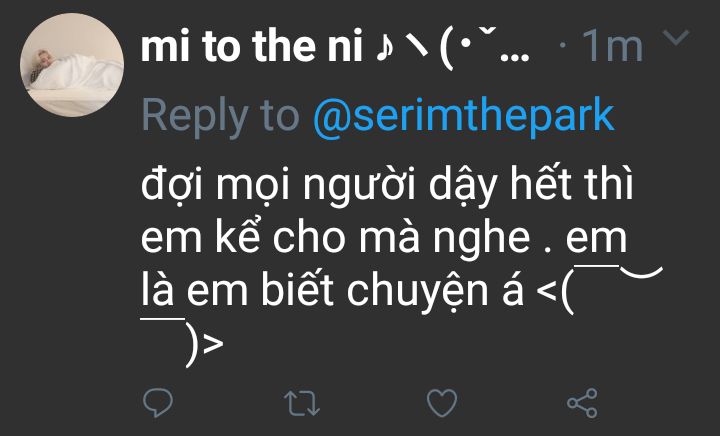
Task: Open the share icon options
Action: tap(582, 403)
